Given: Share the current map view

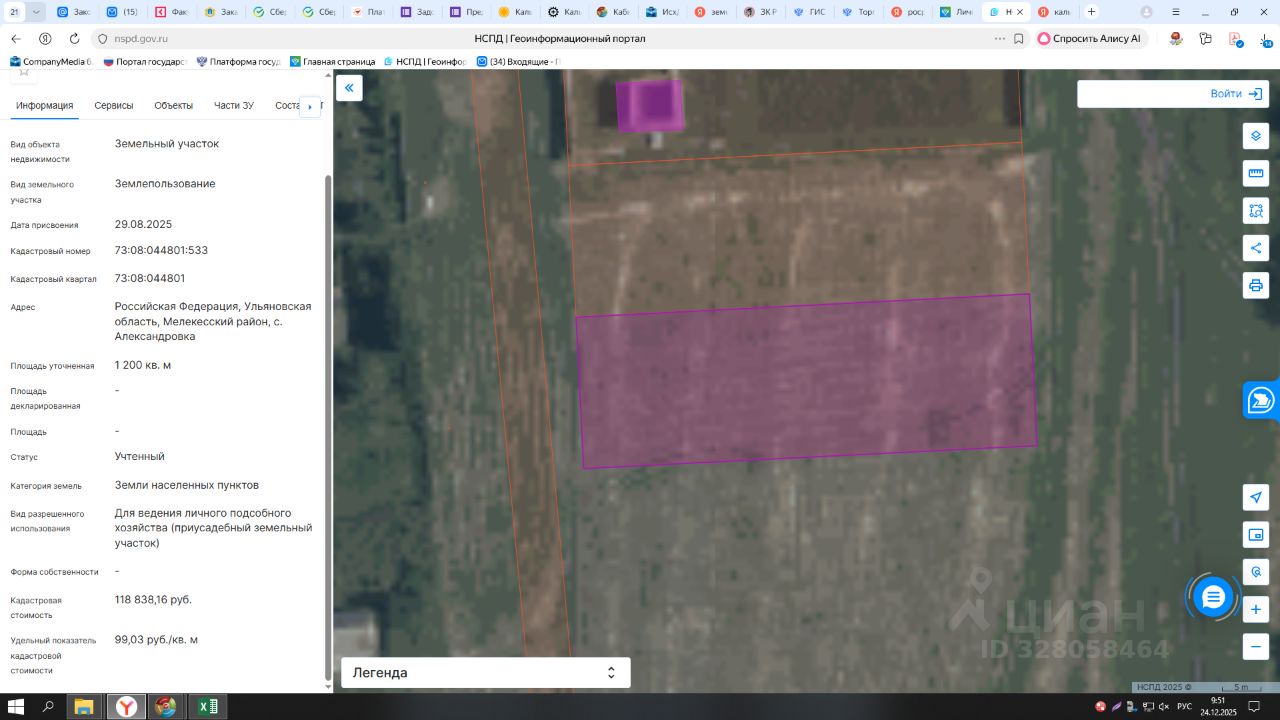Looking at the screenshot, I should tap(1256, 248).
